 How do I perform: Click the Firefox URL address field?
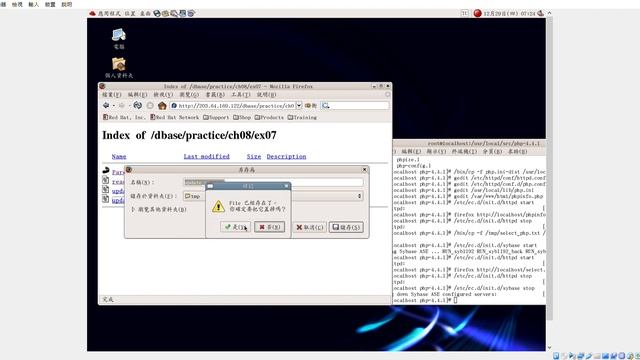tap(233, 105)
